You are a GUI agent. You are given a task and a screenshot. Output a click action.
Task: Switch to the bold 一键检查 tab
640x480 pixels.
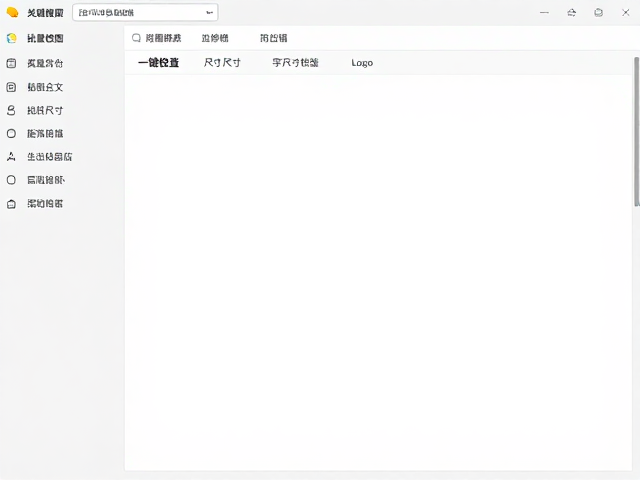[158, 62]
